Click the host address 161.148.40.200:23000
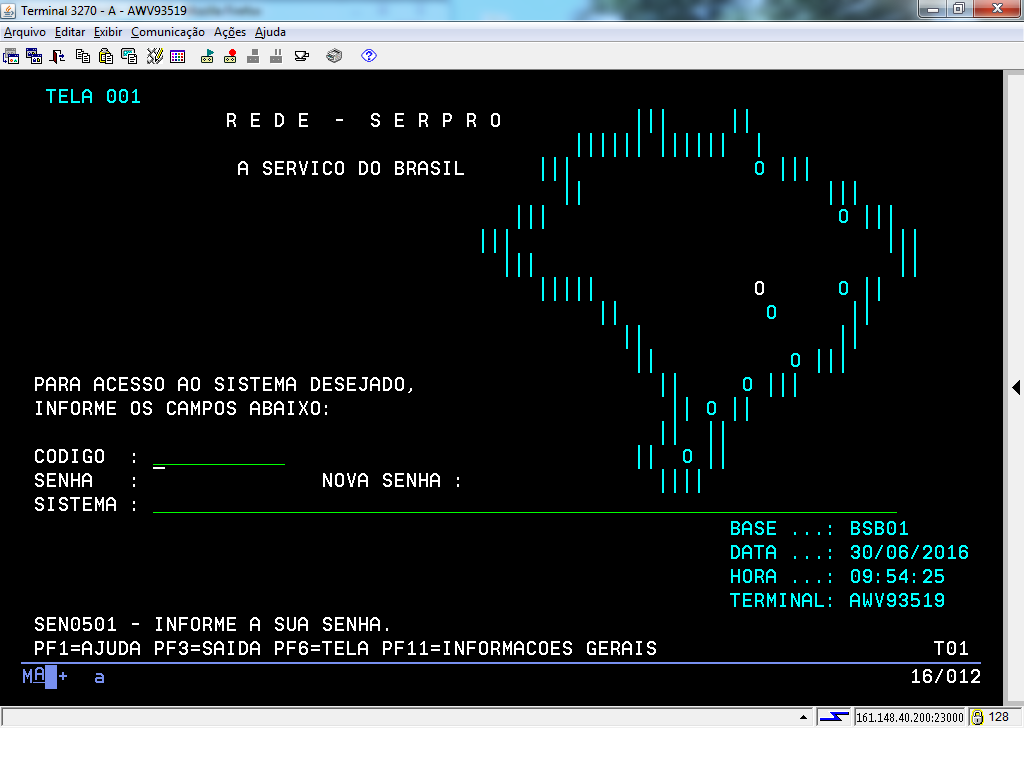1024x768 pixels. (910, 718)
